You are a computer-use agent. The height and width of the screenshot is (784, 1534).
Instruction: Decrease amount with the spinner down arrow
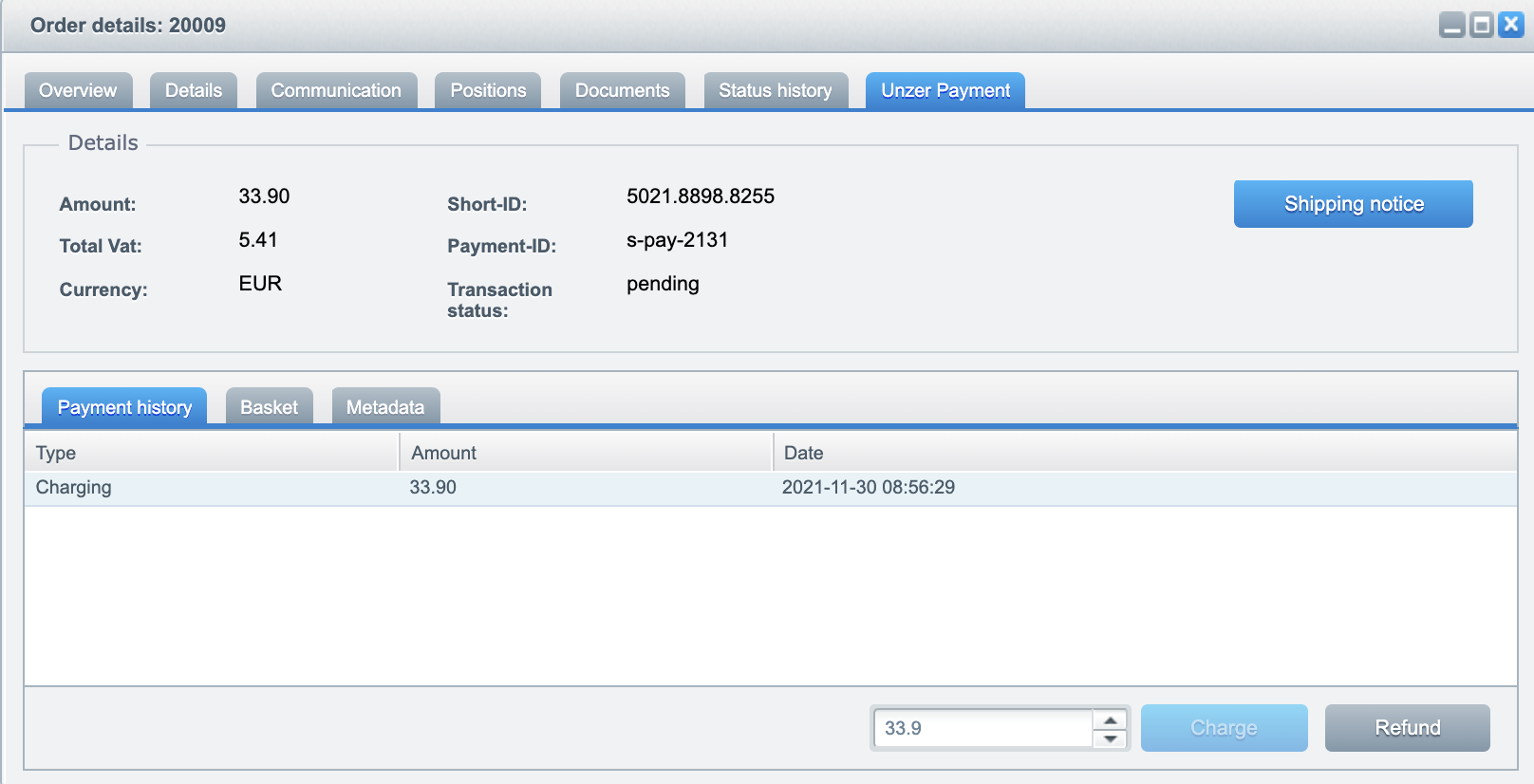1110,738
